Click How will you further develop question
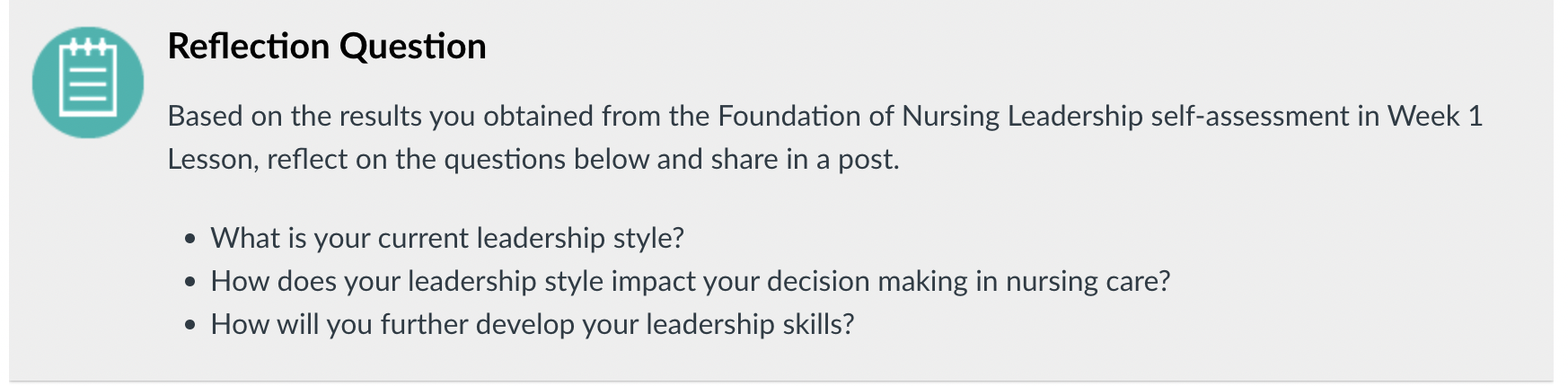This screenshot has width=1568, height=386. 533,325
